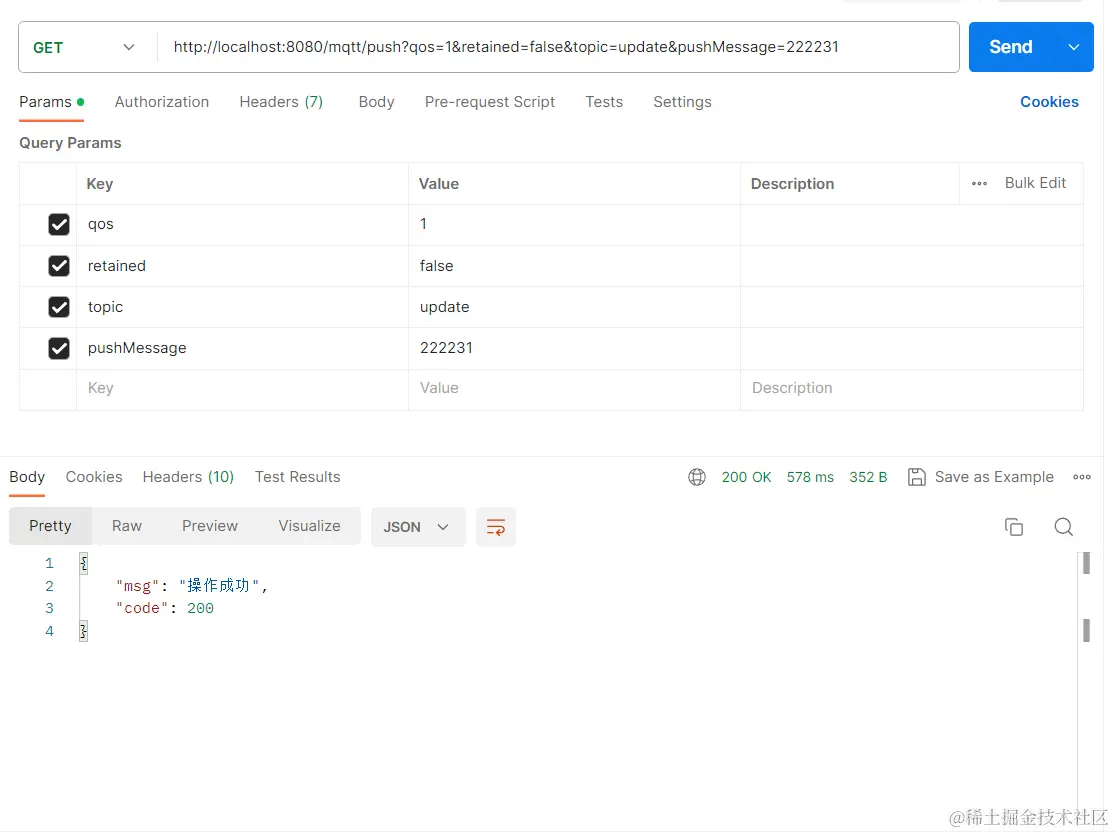The image size is (1115, 834).
Task: Collapse the JSON object at line 1
Action: (x=83, y=564)
